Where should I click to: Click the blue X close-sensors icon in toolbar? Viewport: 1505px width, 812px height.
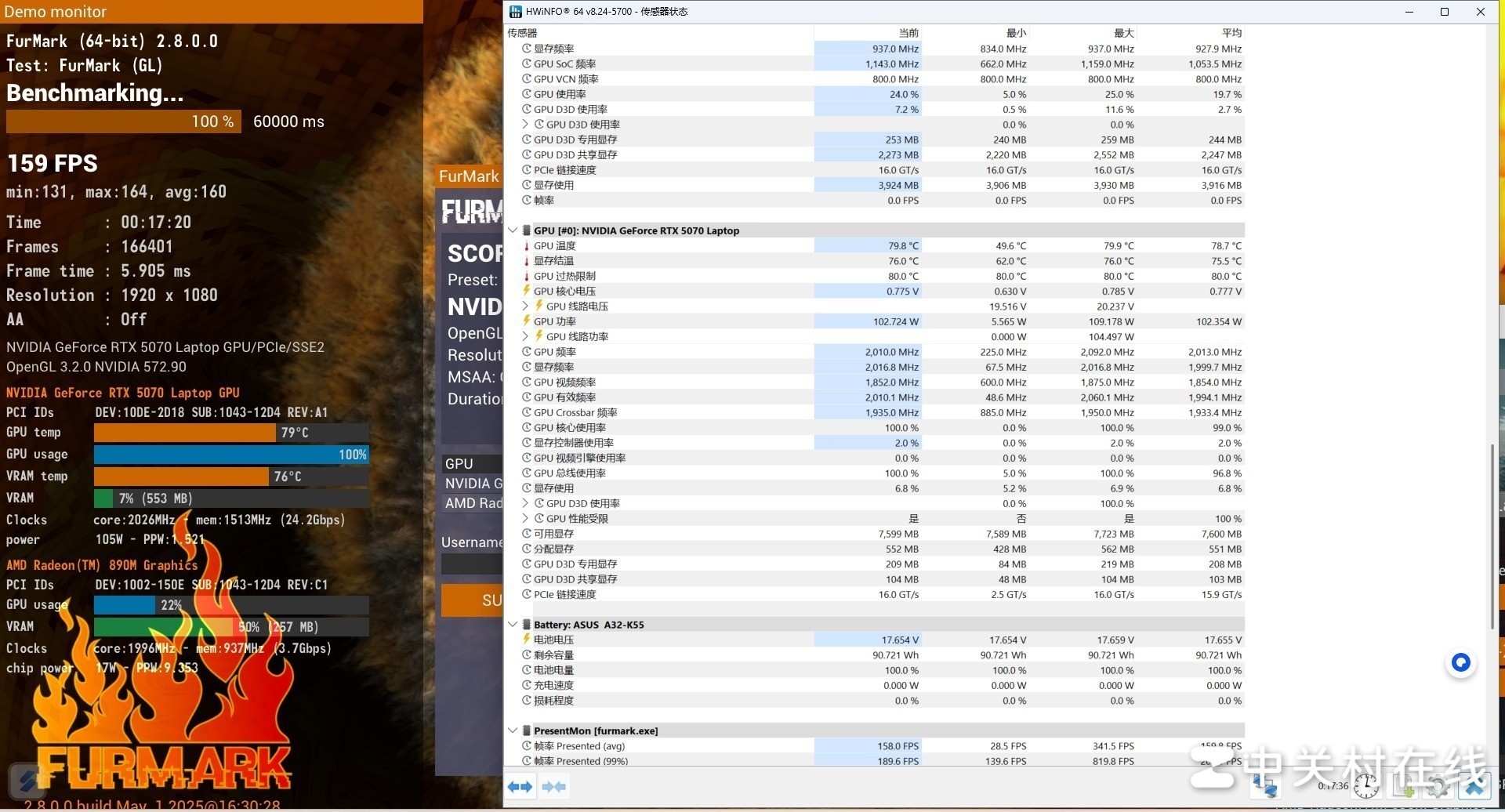pos(1475,786)
